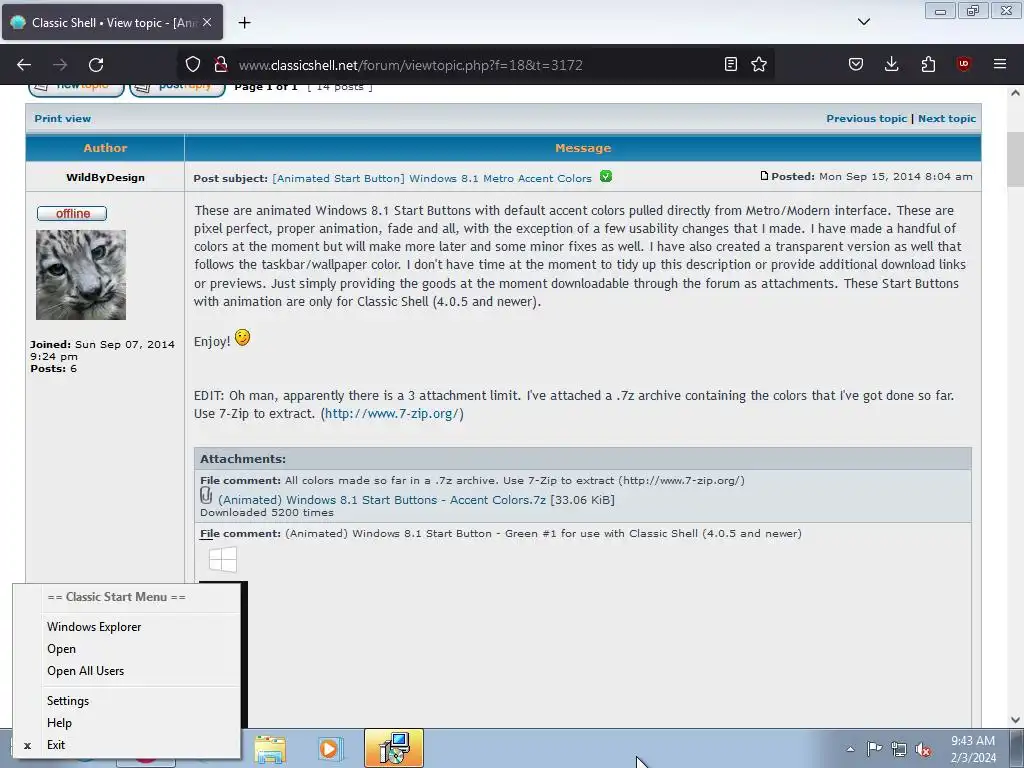Open the 7-zip.org link in post
Viewport: 1024px width, 768px height.
392,413
